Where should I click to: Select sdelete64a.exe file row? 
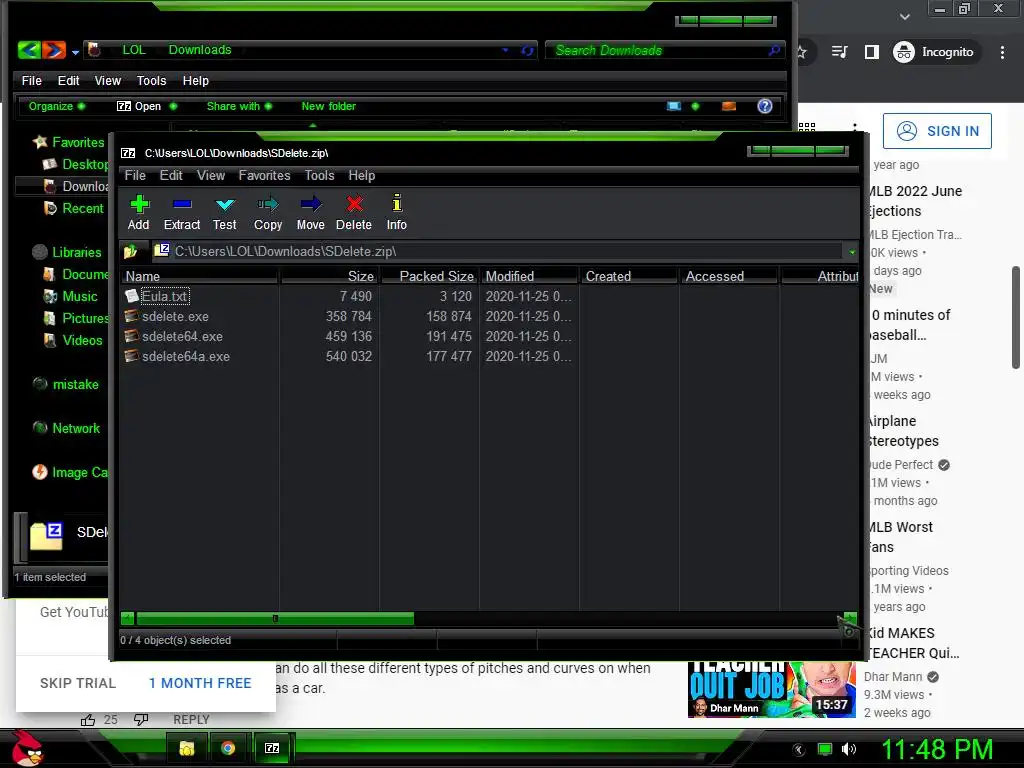coord(185,357)
